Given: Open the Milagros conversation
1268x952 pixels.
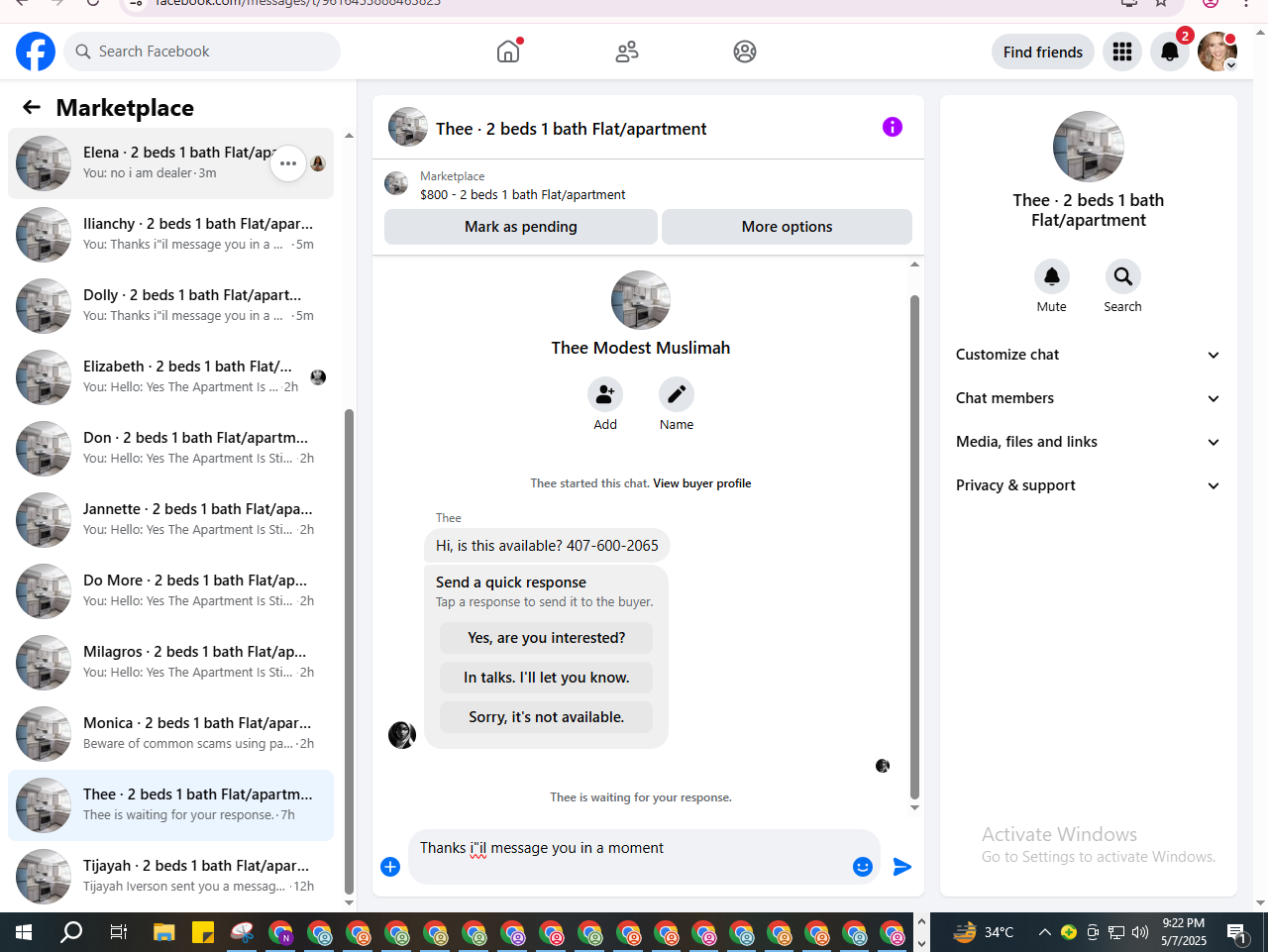Looking at the screenshot, I should click(170, 663).
